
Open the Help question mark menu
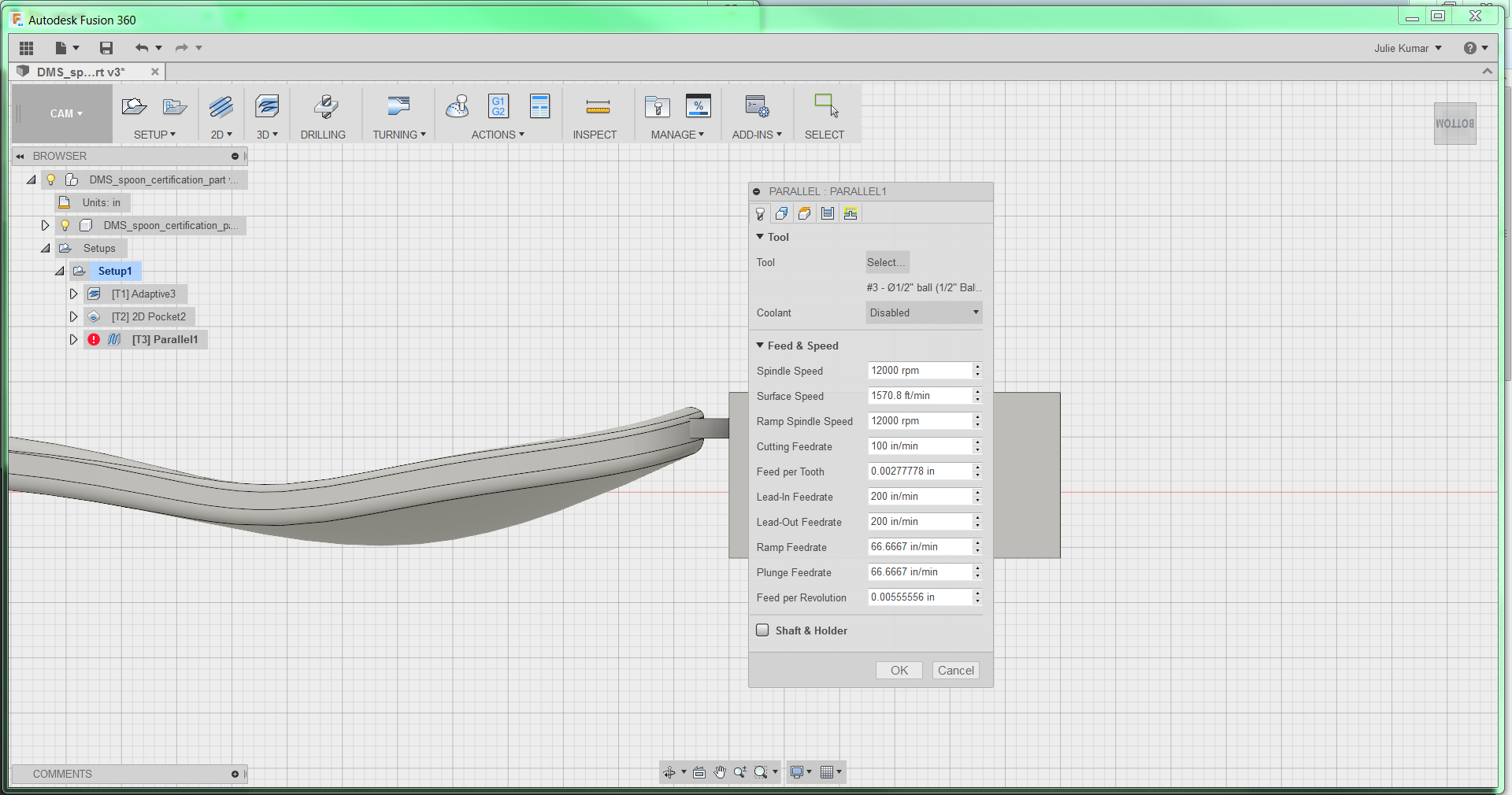click(x=1476, y=48)
